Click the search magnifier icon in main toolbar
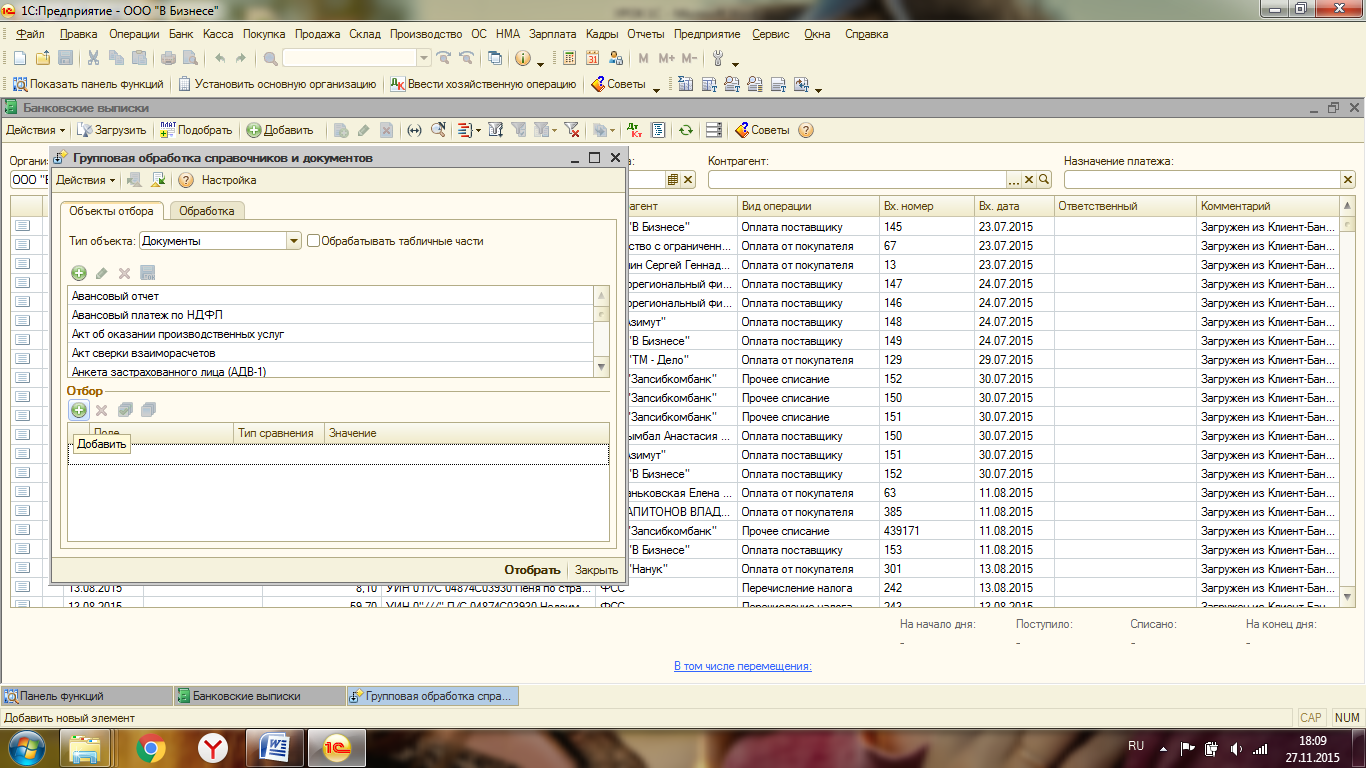Screen dimensions: 1366x768 [270, 59]
